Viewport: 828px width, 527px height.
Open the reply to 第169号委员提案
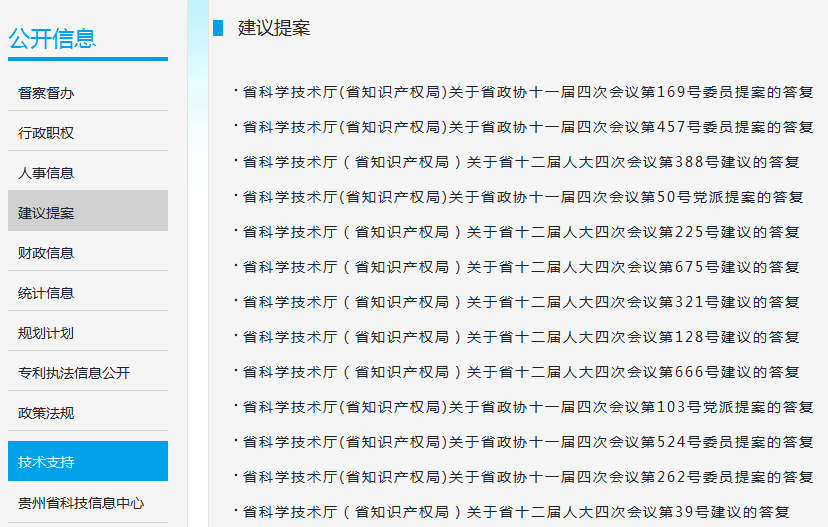point(528,92)
